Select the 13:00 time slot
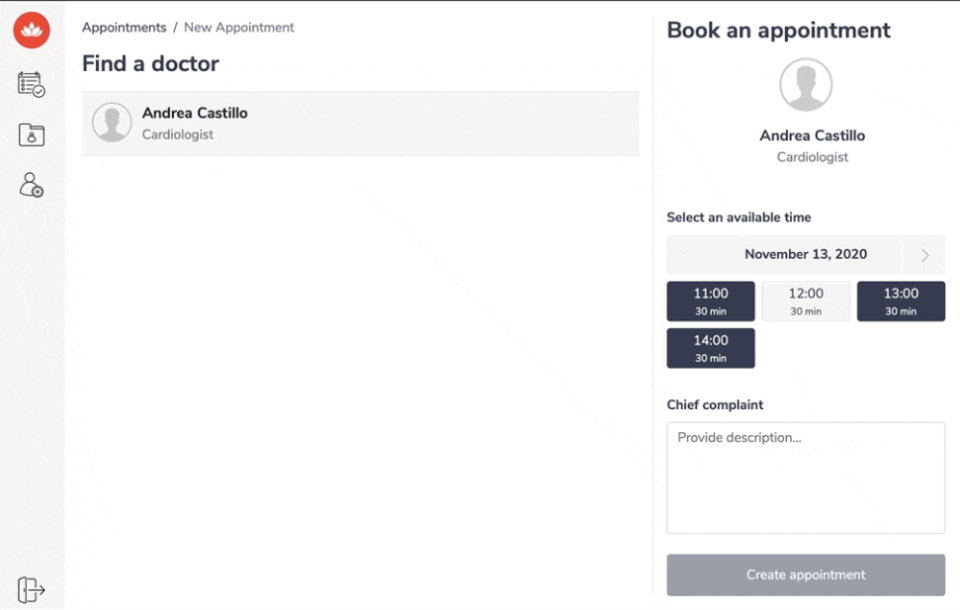The height and width of the screenshot is (610, 960). pyautogui.click(x=900, y=301)
